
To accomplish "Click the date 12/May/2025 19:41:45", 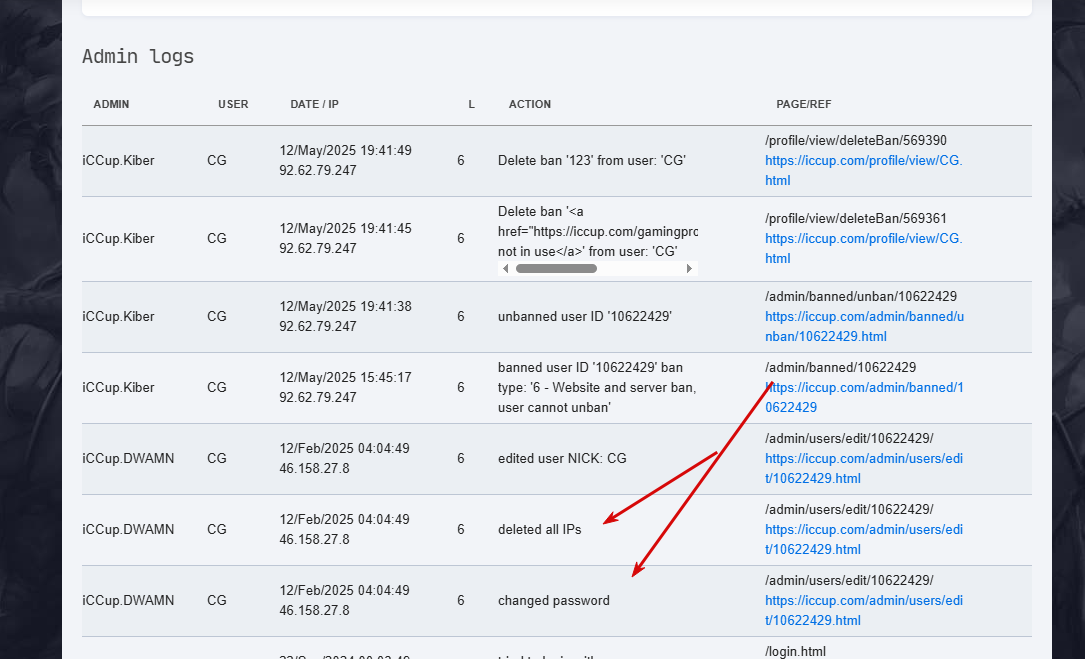I will (x=345, y=228).
